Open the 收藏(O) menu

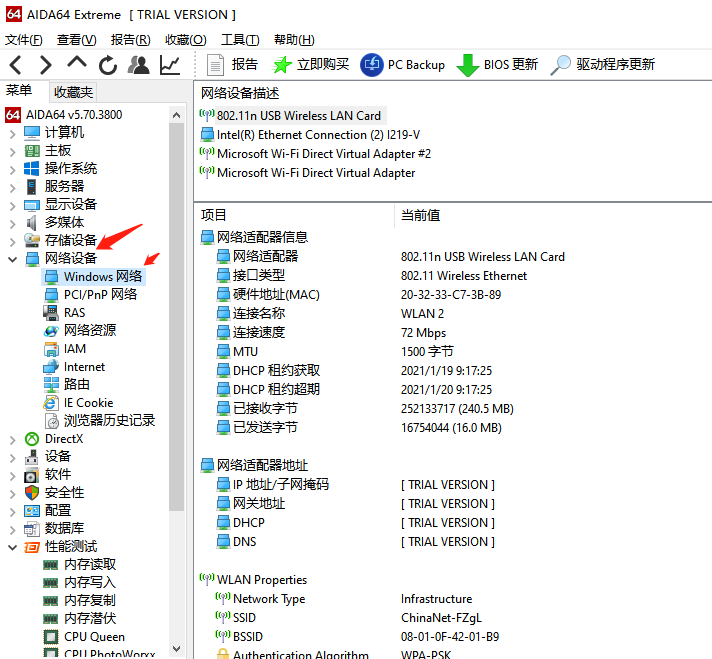coord(186,40)
